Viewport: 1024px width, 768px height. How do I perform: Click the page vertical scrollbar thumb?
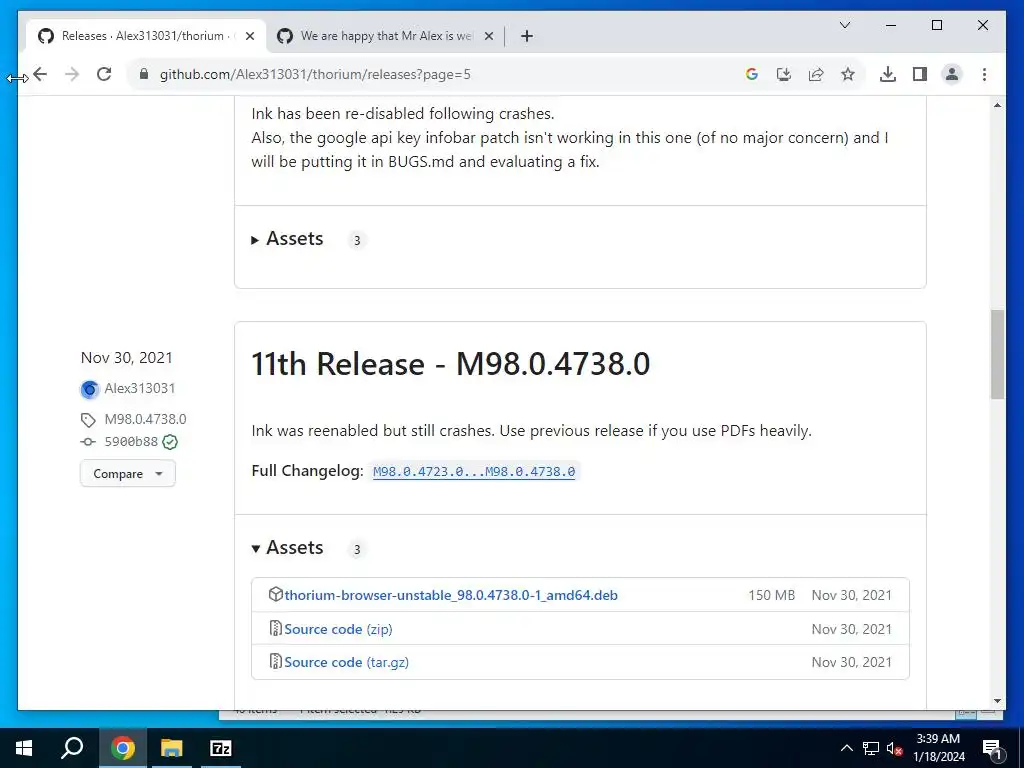[x=997, y=355]
